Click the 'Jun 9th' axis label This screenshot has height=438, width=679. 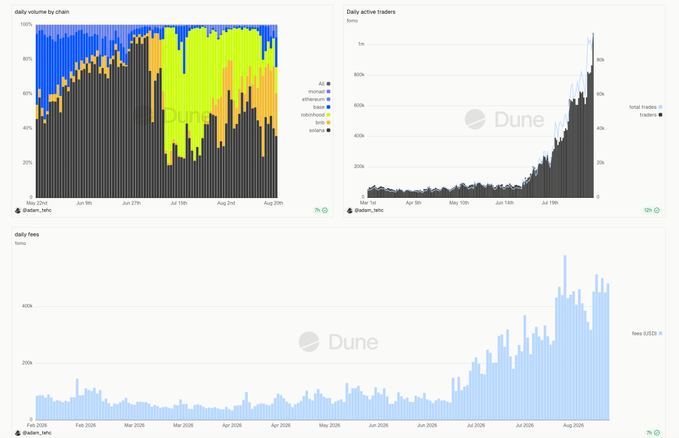[x=84, y=203]
